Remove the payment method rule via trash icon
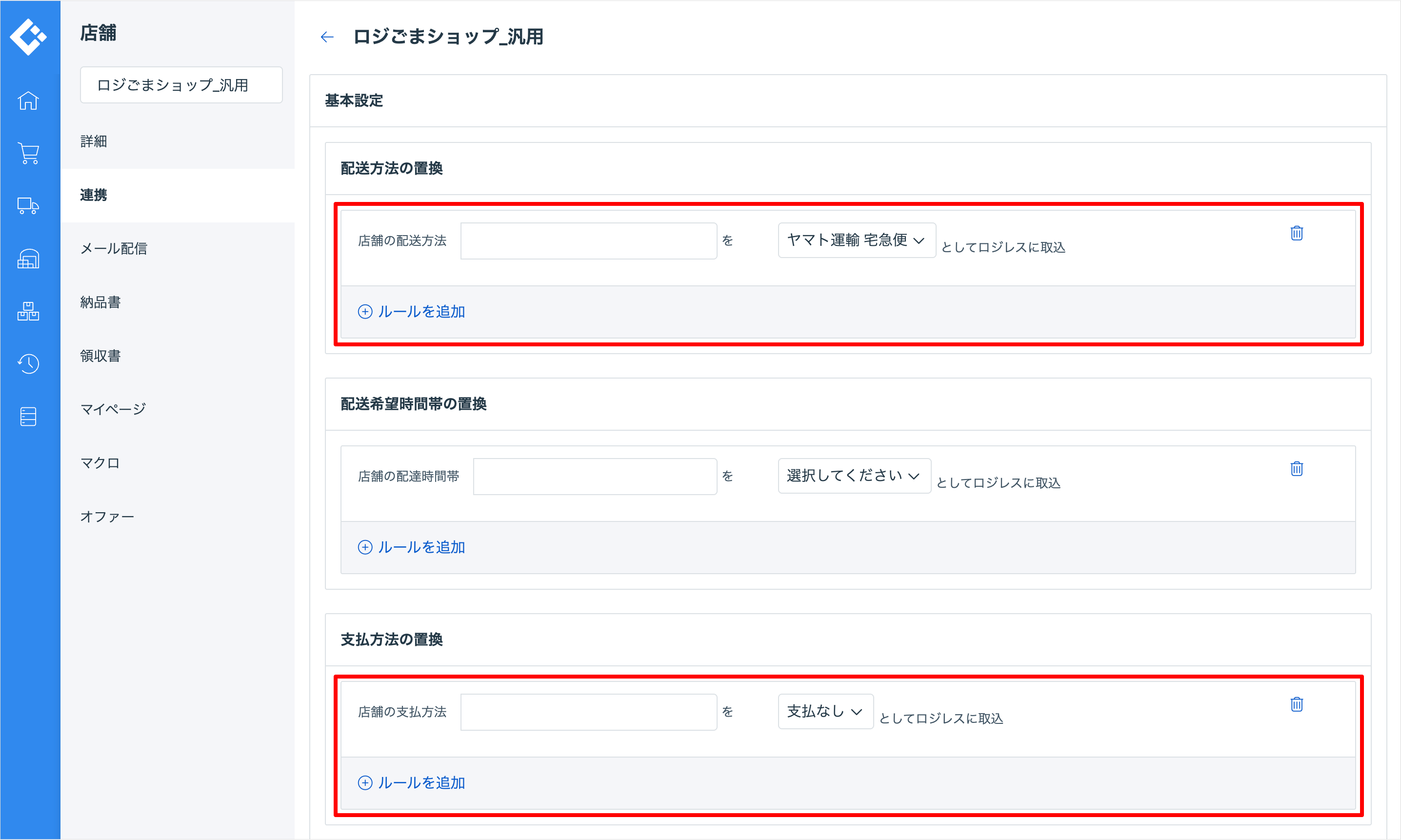 [x=1296, y=704]
